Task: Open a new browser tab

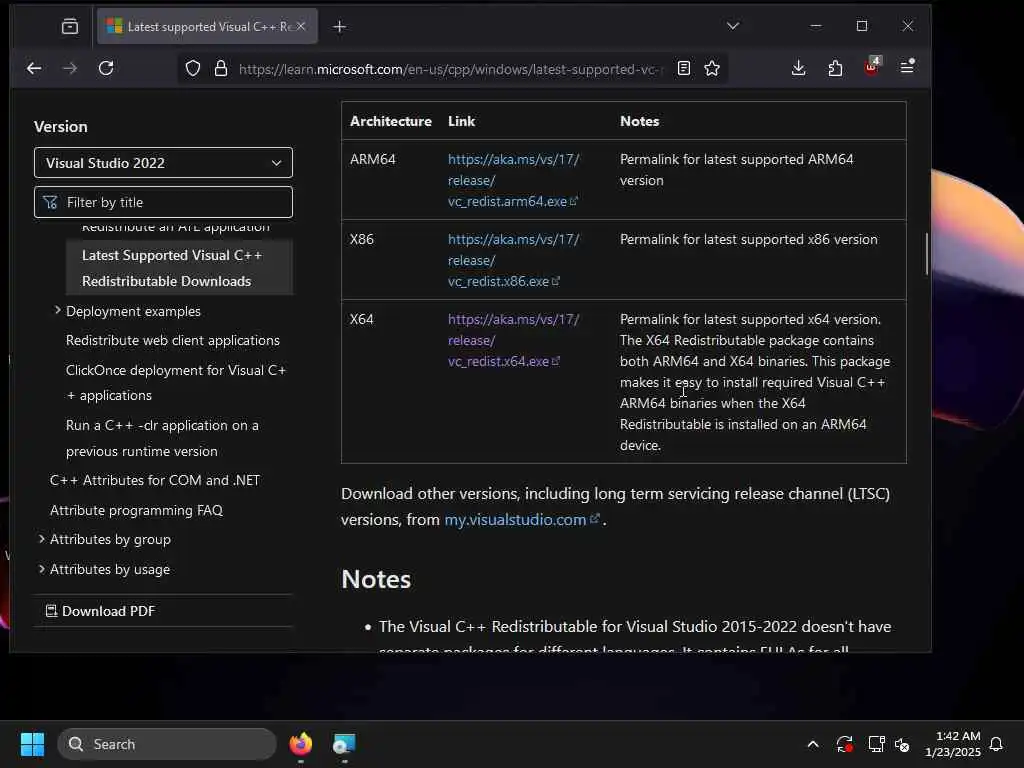Action: click(x=340, y=27)
